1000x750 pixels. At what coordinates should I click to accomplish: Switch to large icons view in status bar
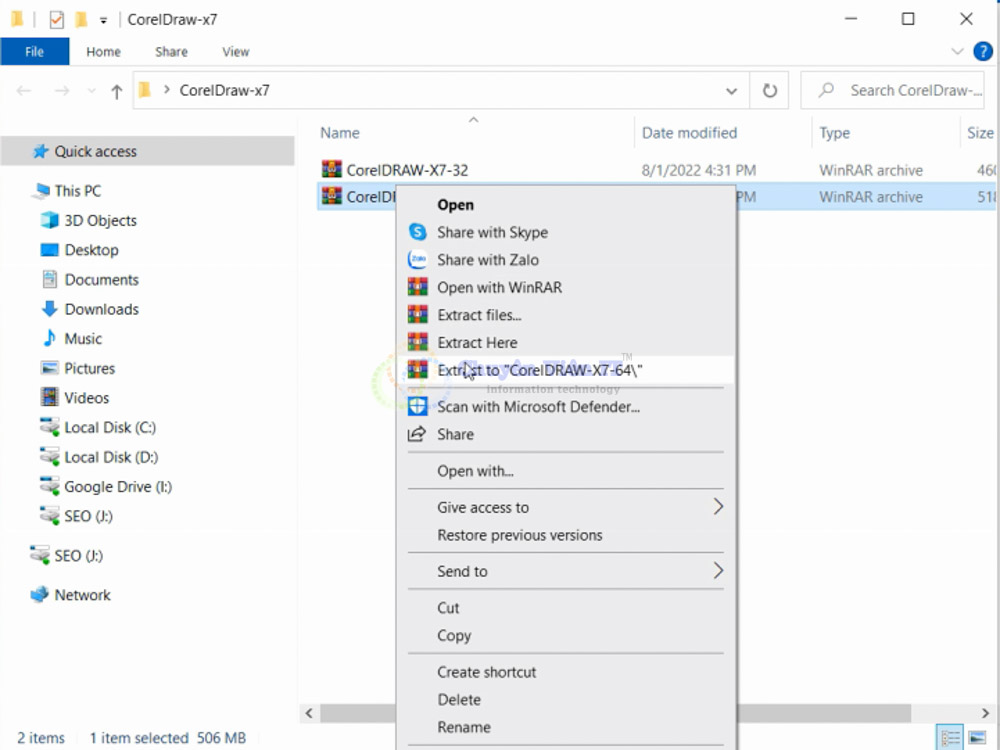tap(977, 738)
